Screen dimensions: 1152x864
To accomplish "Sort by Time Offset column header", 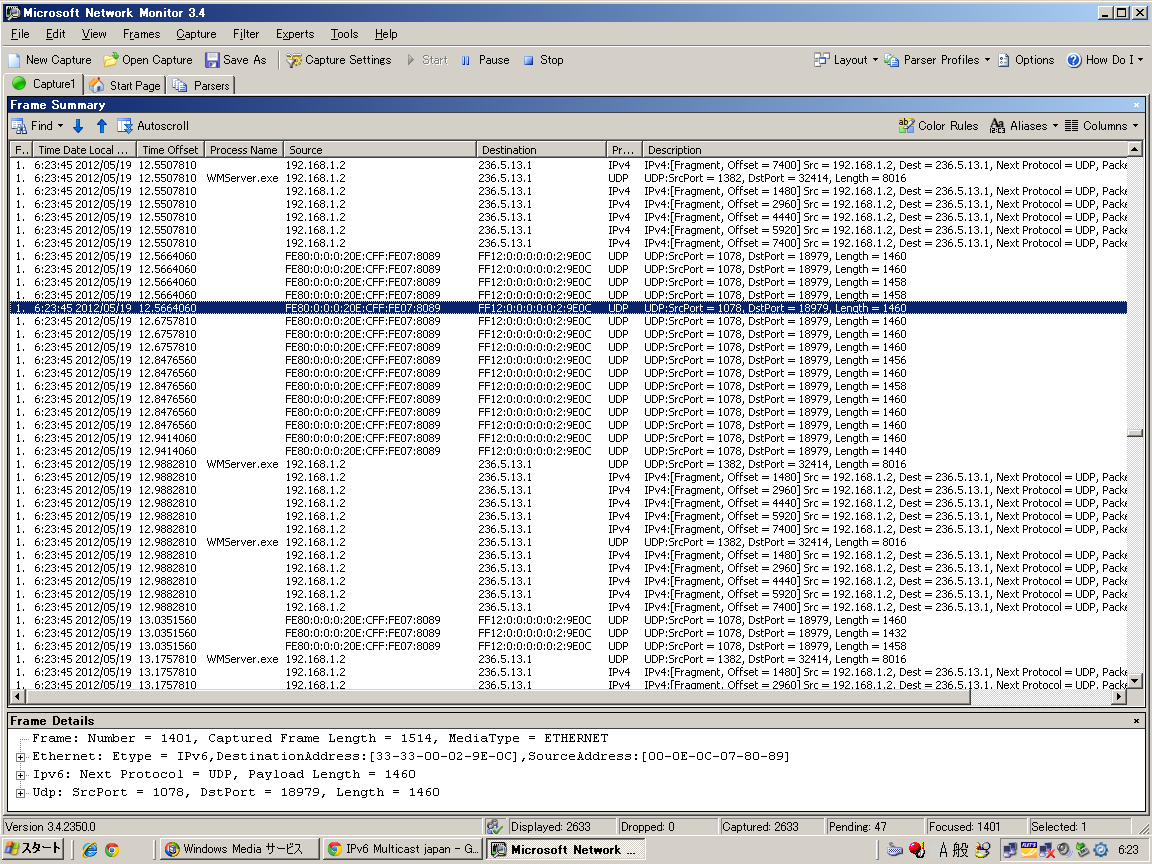I will coord(170,150).
